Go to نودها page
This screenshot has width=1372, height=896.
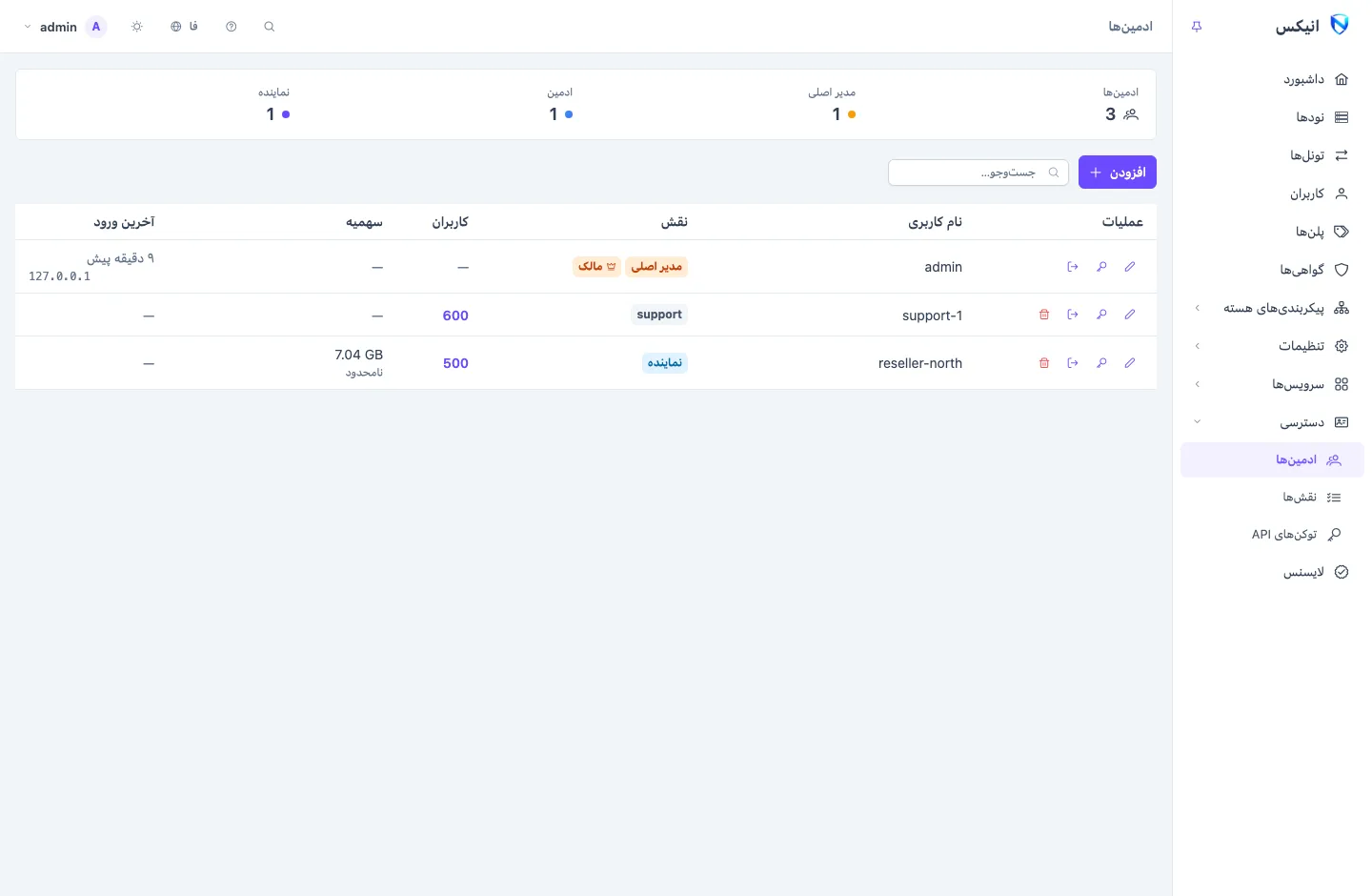tap(1272, 117)
